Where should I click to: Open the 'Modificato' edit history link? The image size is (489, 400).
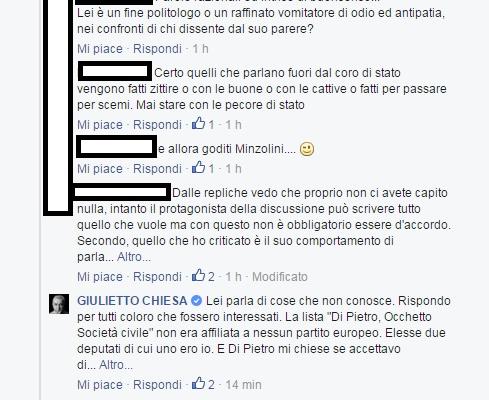click(280, 277)
